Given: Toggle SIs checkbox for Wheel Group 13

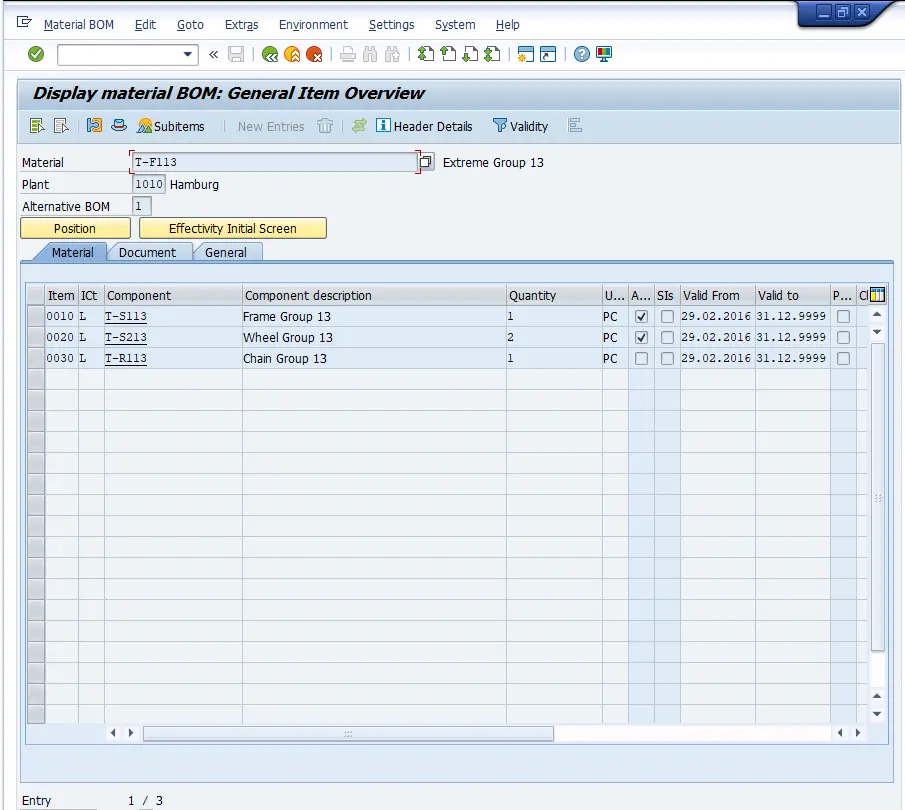Looking at the screenshot, I should point(667,337).
